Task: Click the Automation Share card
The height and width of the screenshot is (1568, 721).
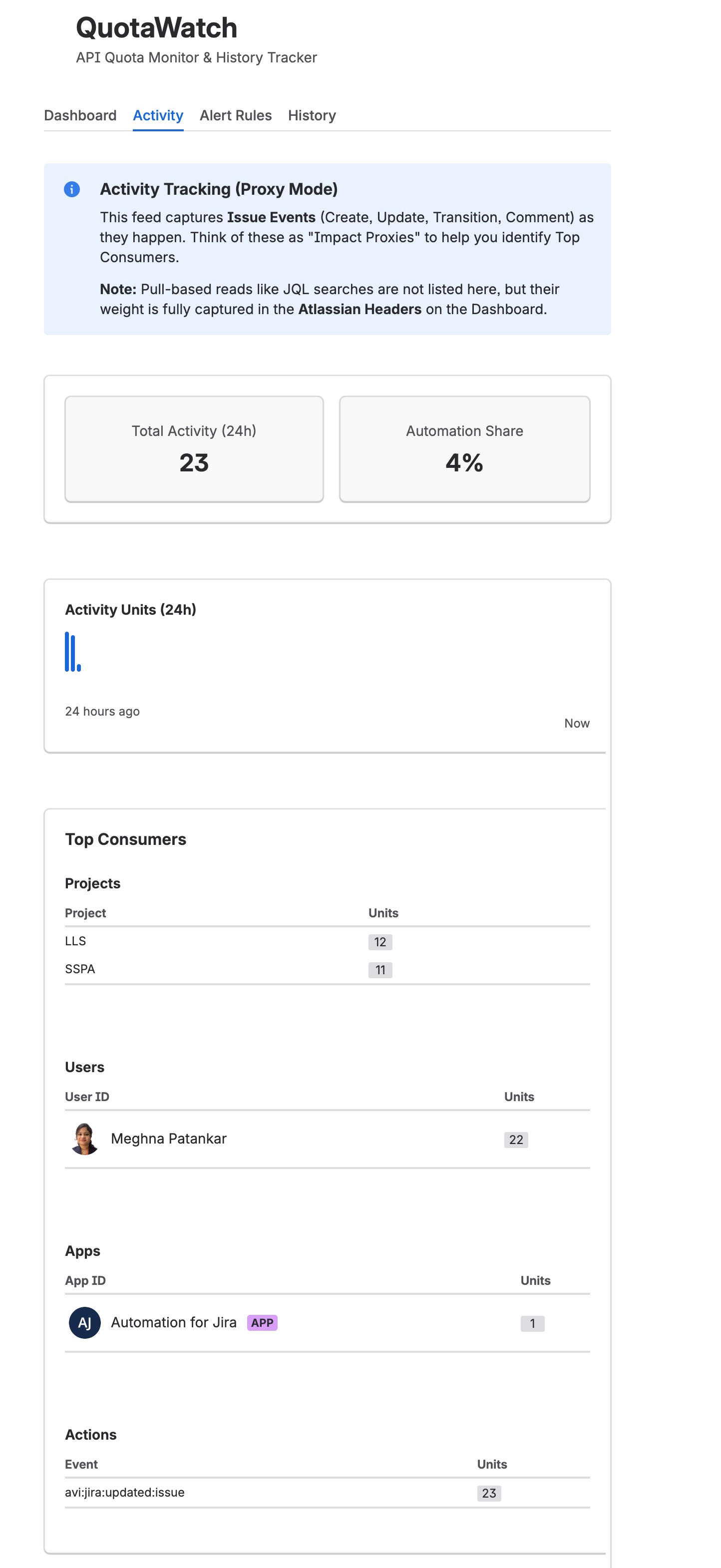Action: [x=464, y=448]
